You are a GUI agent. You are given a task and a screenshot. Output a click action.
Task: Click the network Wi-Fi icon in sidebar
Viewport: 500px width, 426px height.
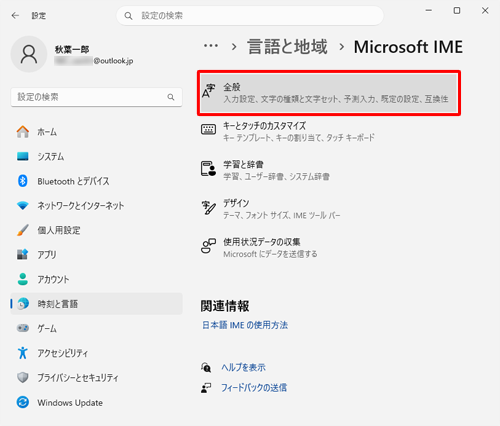pos(23,206)
